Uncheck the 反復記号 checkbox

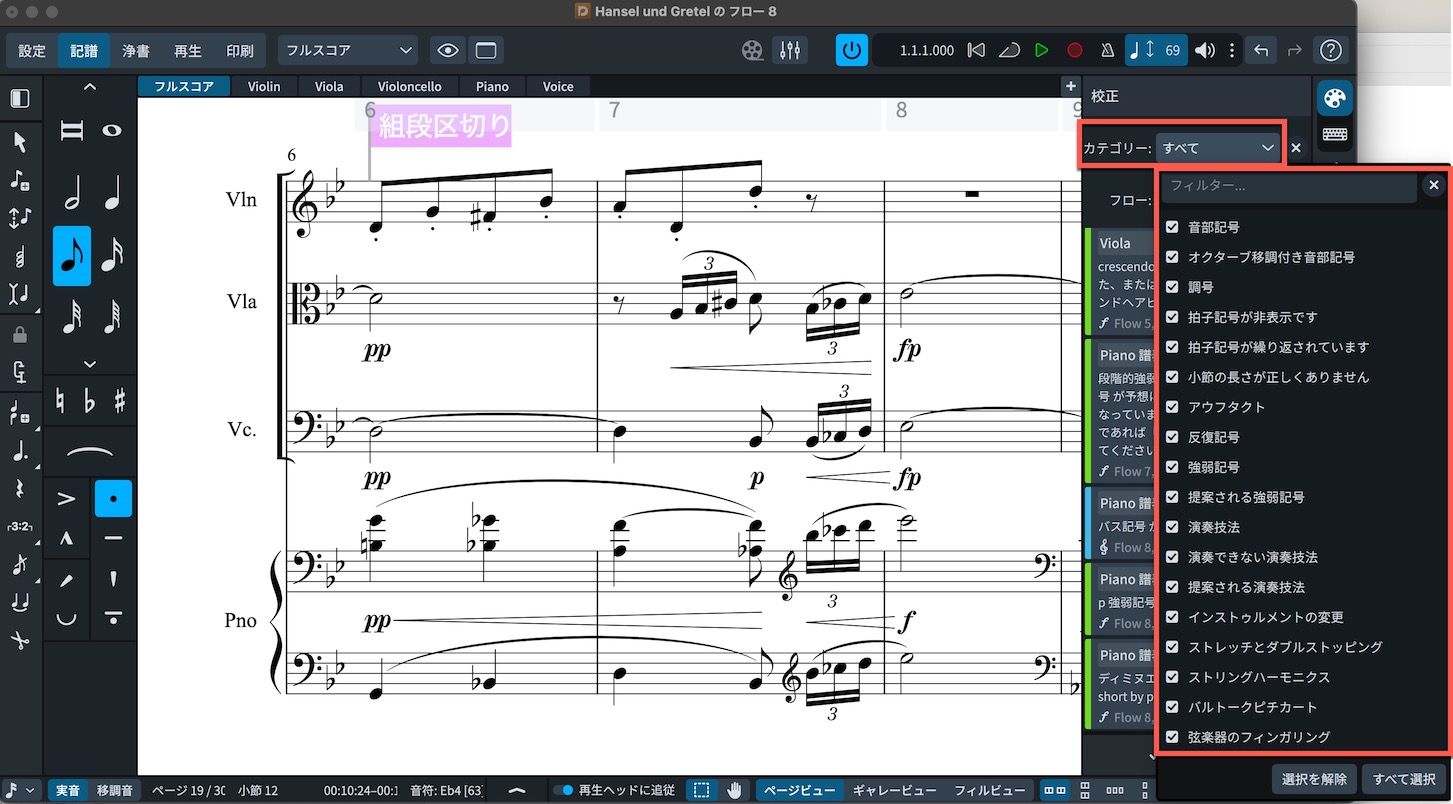(x=1172, y=437)
